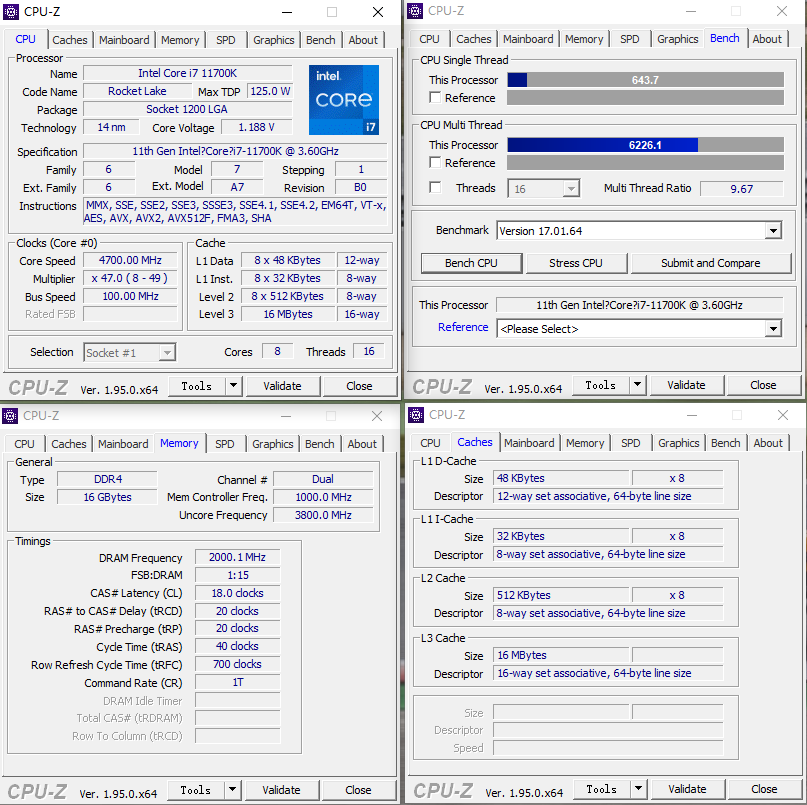Screen dimensions: 807x805
Task: Click Multi Thread Ratio value 9.67
Action: pos(741,188)
